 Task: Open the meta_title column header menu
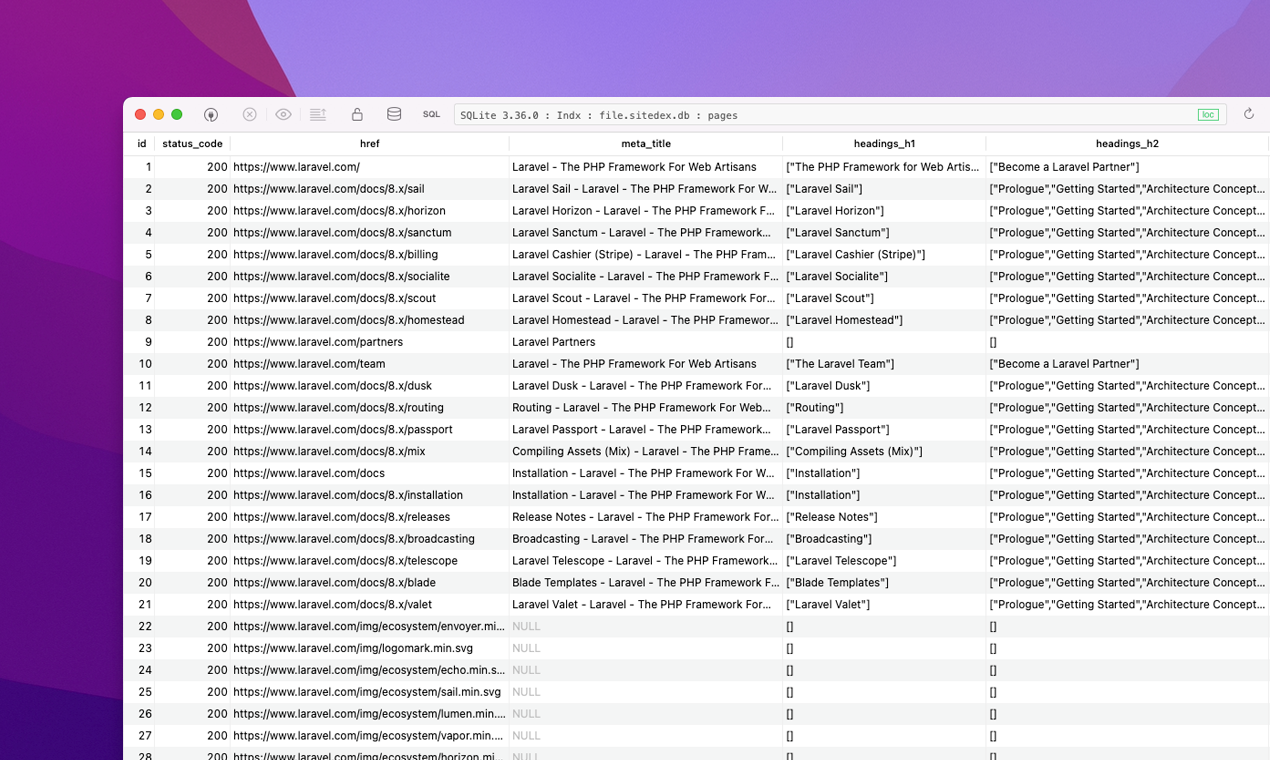click(646, 143)
